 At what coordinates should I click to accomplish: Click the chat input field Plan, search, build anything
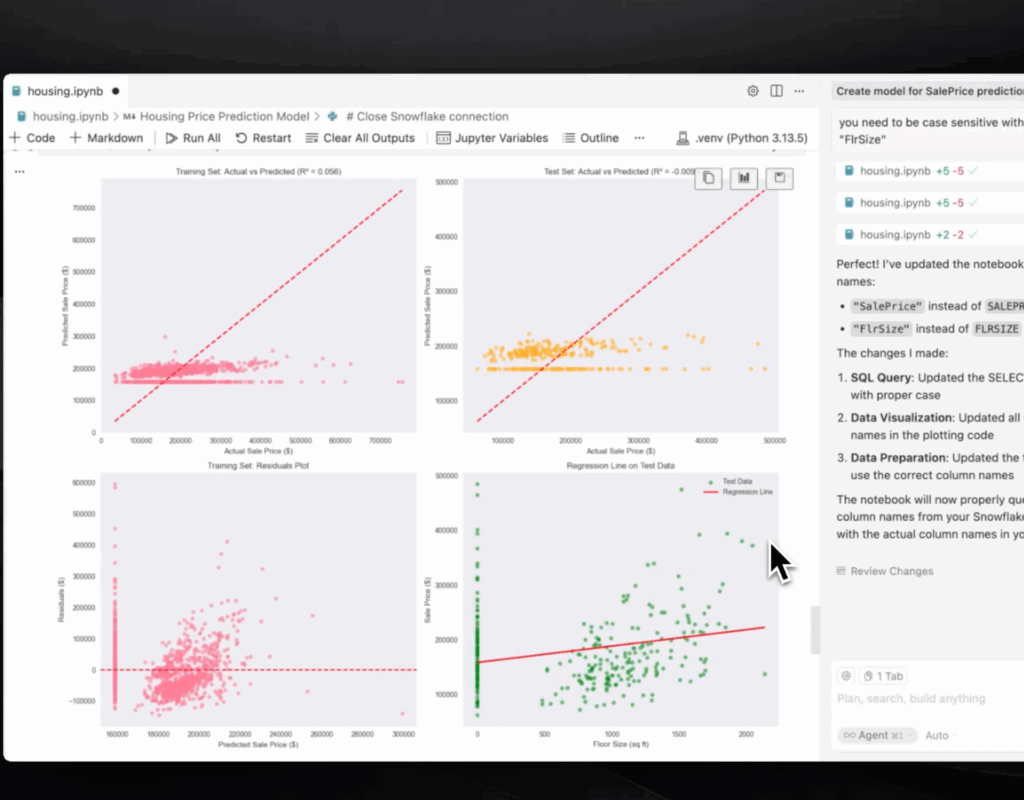pos(910,699)
